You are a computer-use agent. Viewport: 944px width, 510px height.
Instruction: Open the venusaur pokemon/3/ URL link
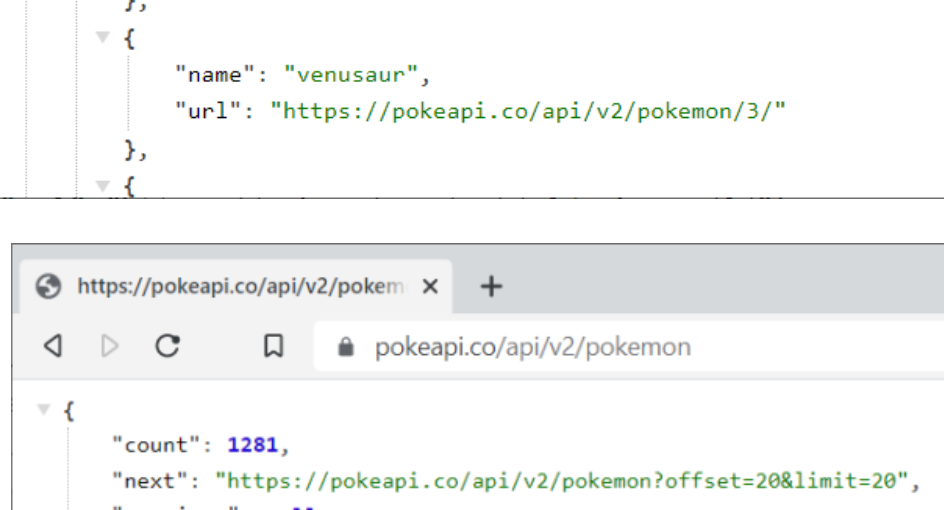[528, 111]
